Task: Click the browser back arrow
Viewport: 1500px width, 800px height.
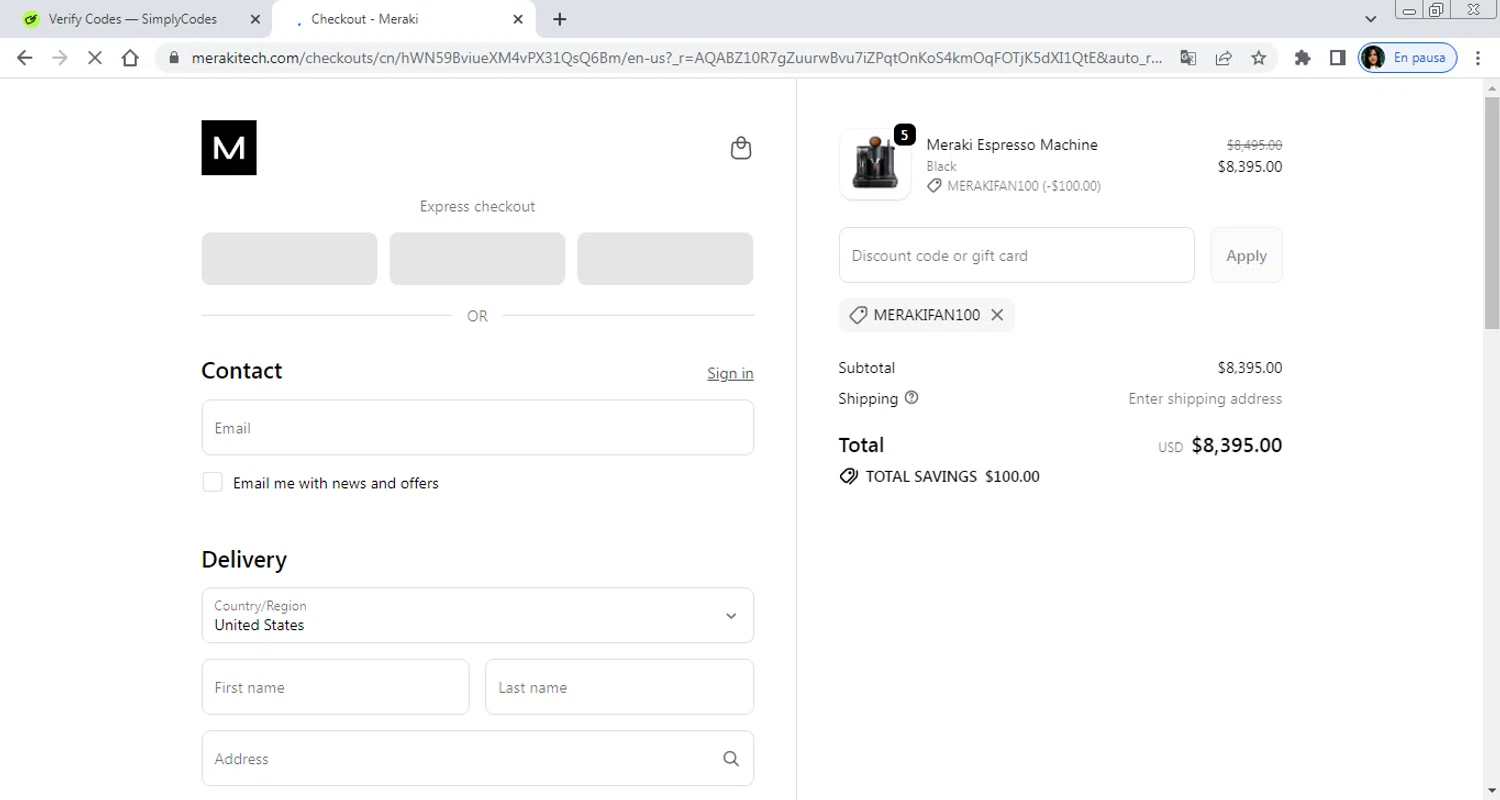Action: pyautogui.click(x=25, y=58)
